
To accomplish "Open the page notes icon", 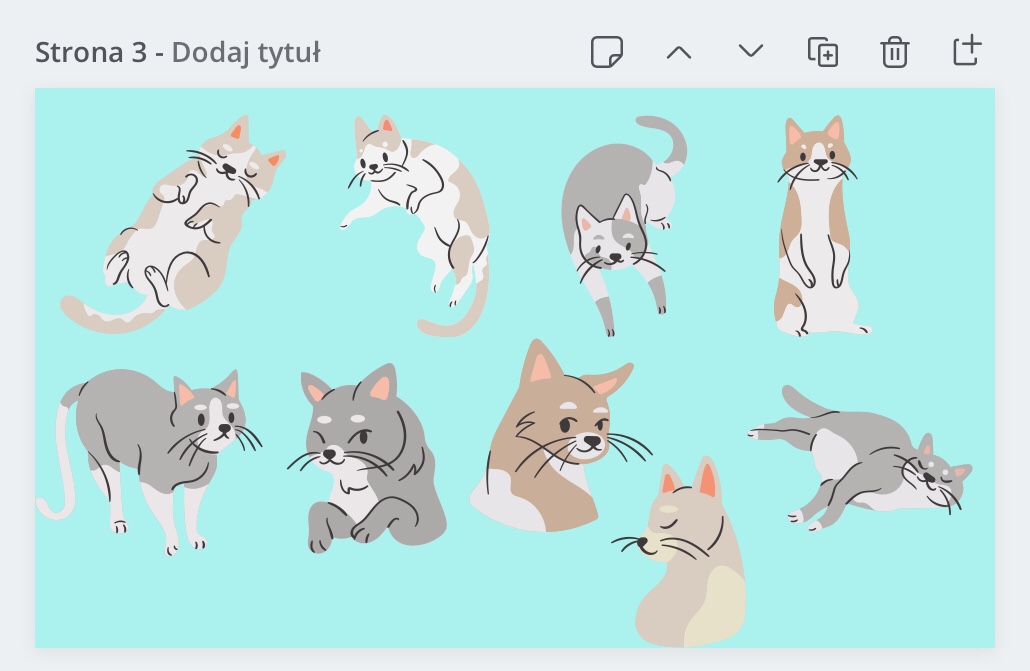I will pyautogui.click(x=606, y=52).
